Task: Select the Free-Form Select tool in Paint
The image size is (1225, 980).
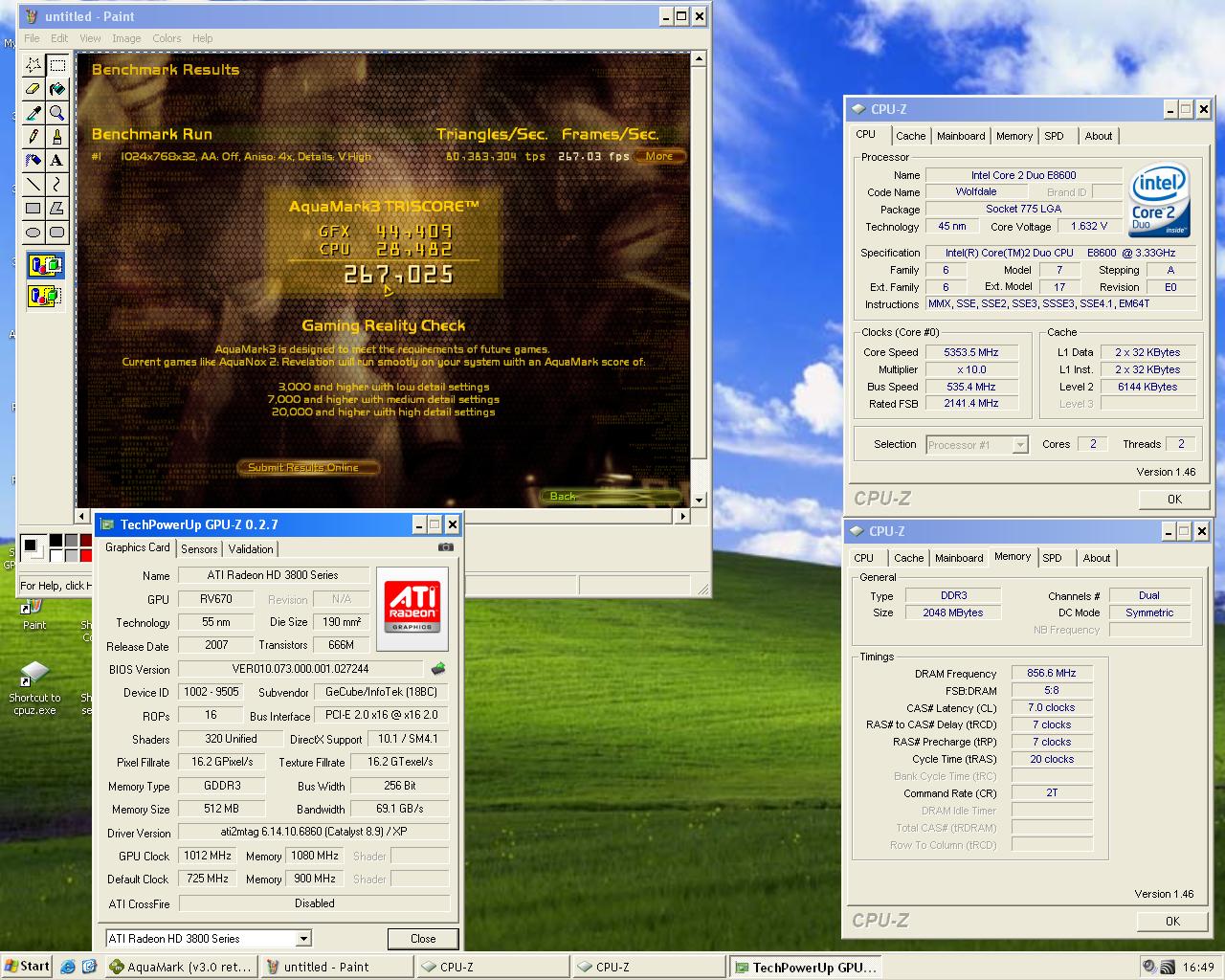Action: 33,65
